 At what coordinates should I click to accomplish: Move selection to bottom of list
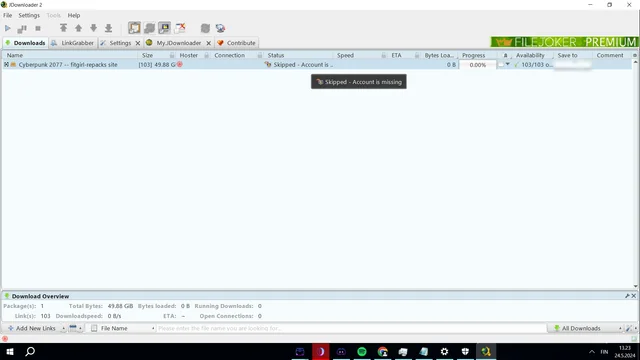[109, 28]
